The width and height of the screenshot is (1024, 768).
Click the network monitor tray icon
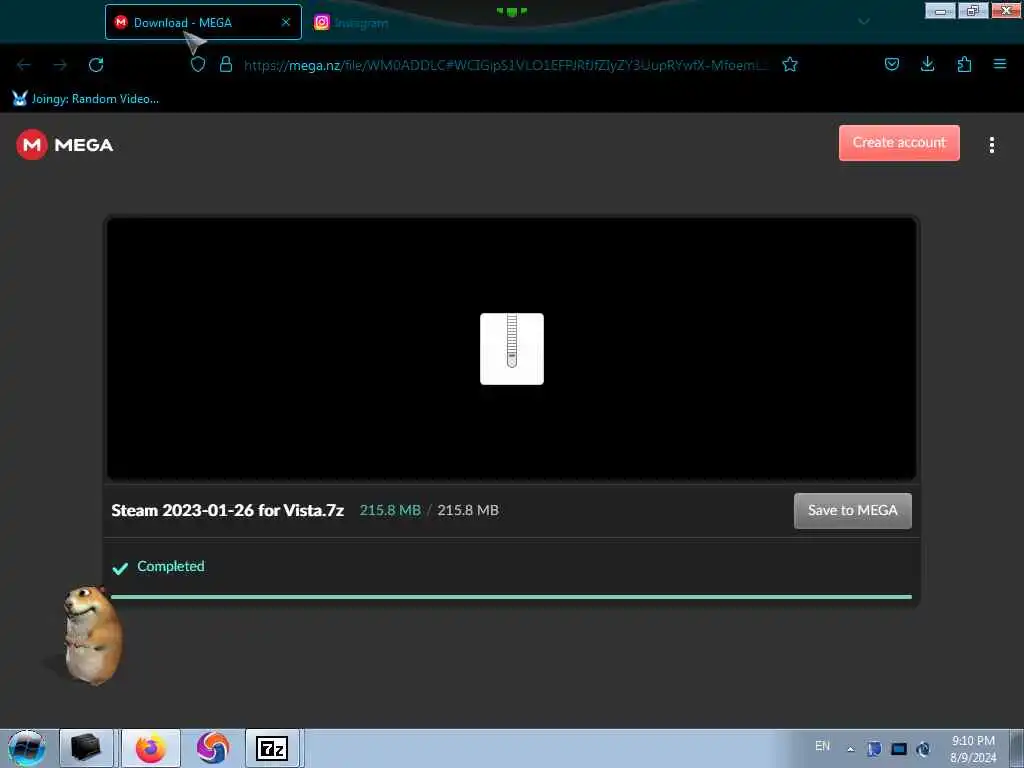point(899,749)
